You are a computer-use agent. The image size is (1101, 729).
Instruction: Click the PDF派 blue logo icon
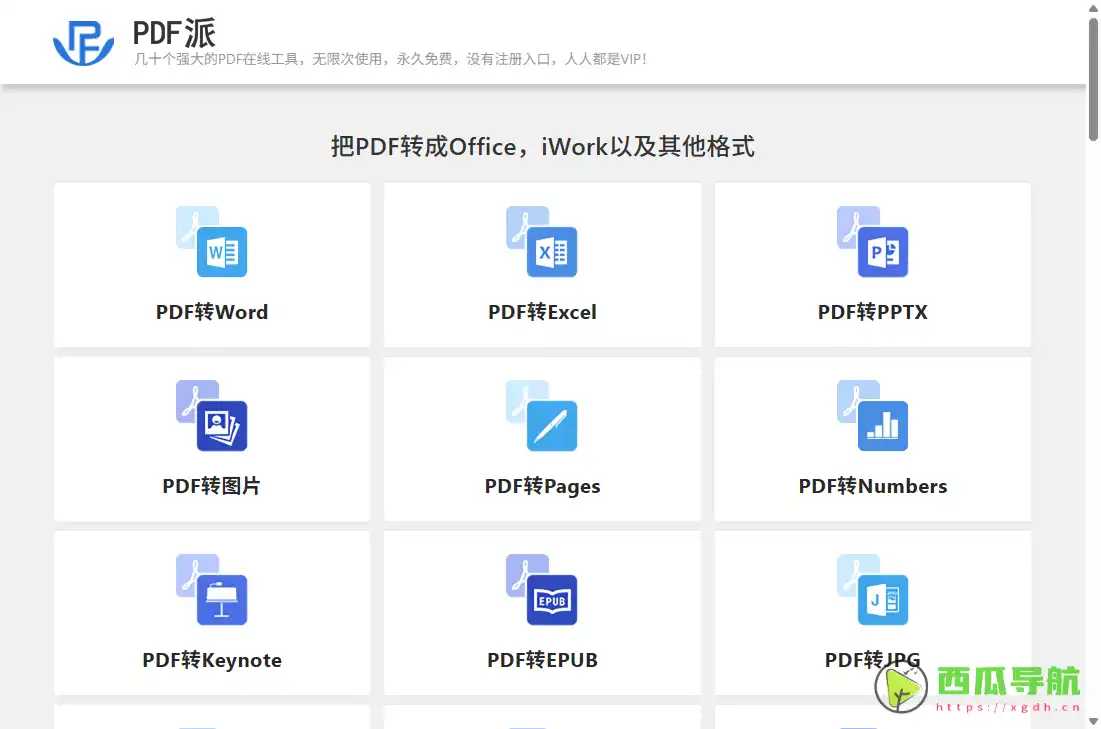tap(84, 43)
